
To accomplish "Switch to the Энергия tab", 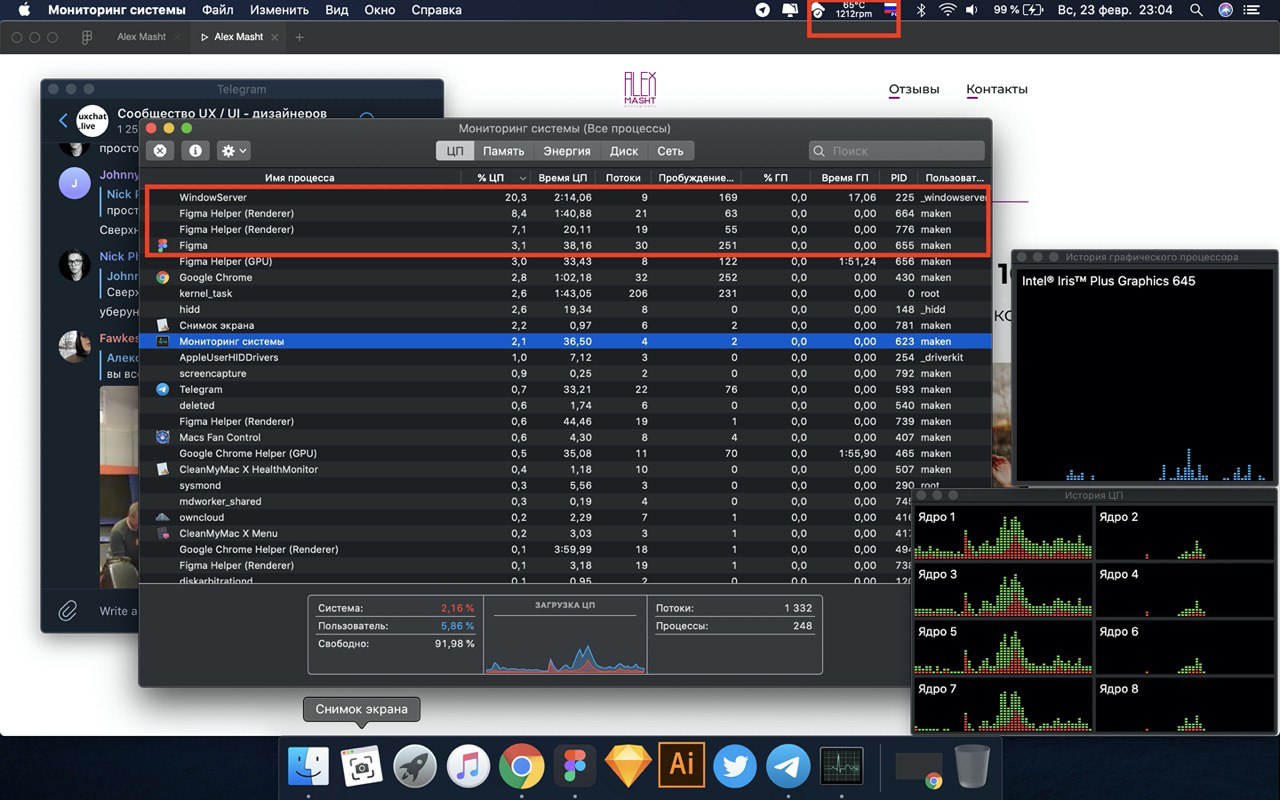I will pyautogui.click(x=567, y=151).
